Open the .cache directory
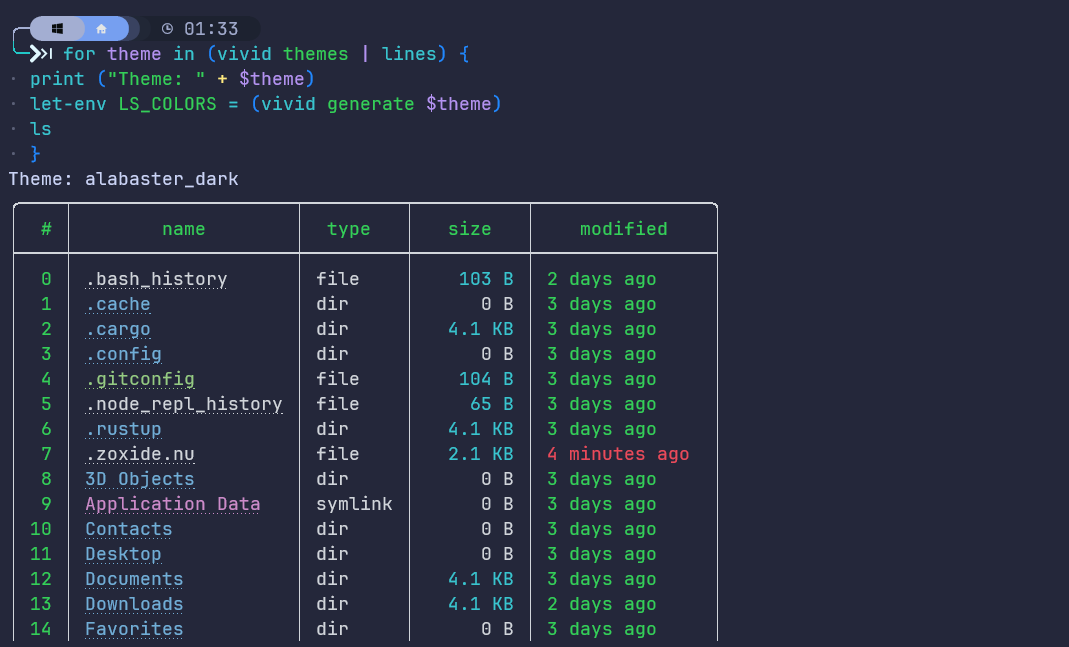This screenshot has height=647, width=1069. [118, 304]
